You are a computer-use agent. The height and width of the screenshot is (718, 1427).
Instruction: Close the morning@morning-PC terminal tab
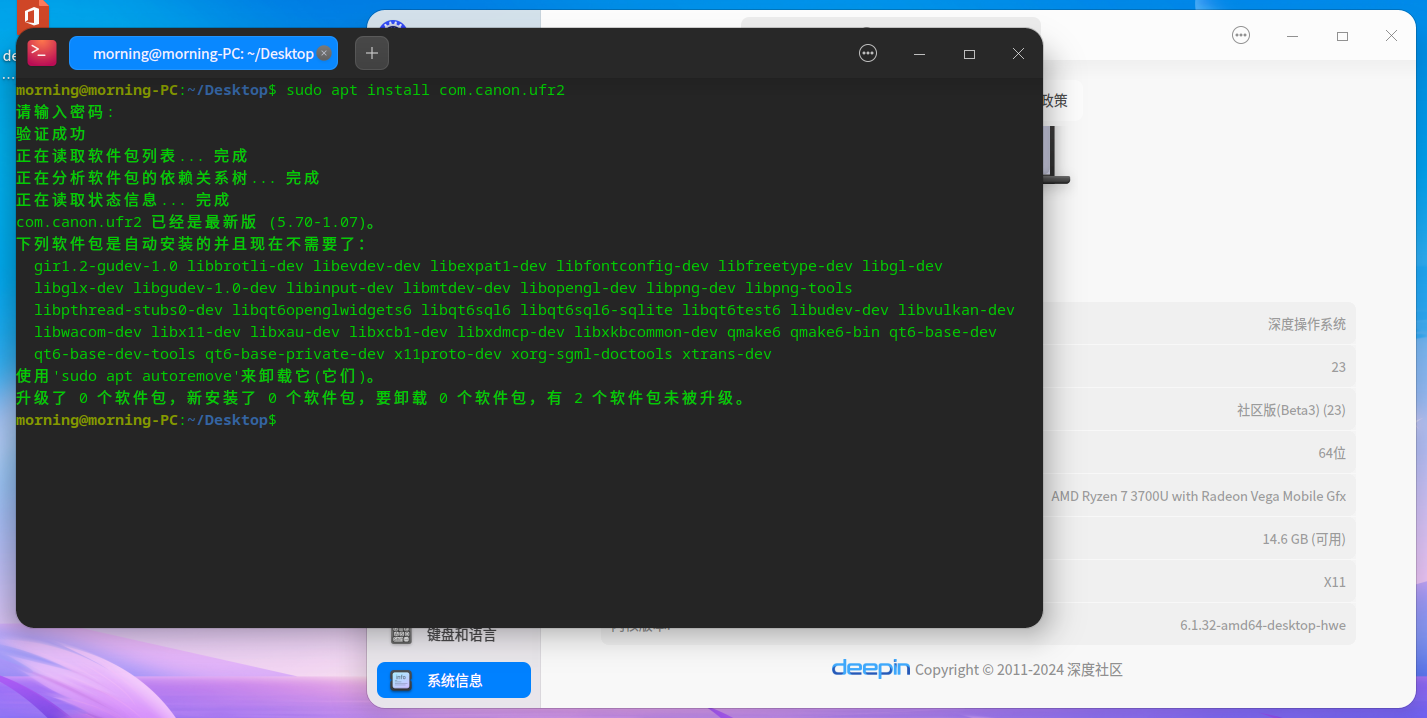click(x=324, y=53)
